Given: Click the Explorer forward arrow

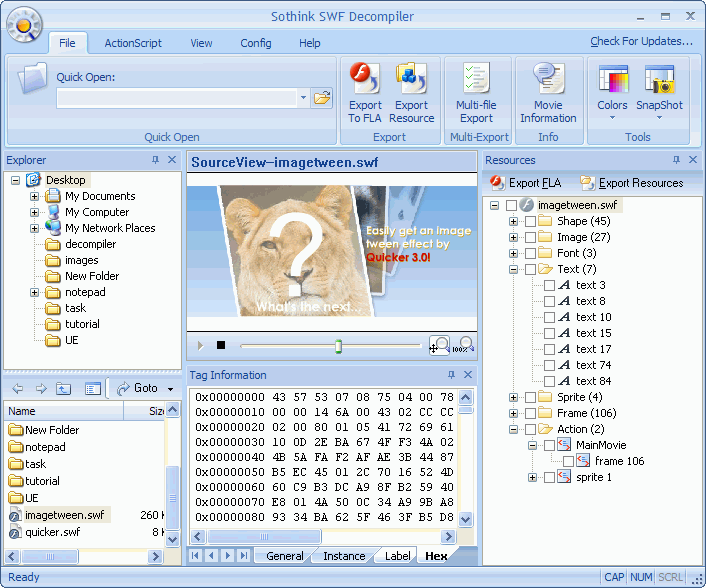Looking at the screenshot, I should click(x=41, y=389).
